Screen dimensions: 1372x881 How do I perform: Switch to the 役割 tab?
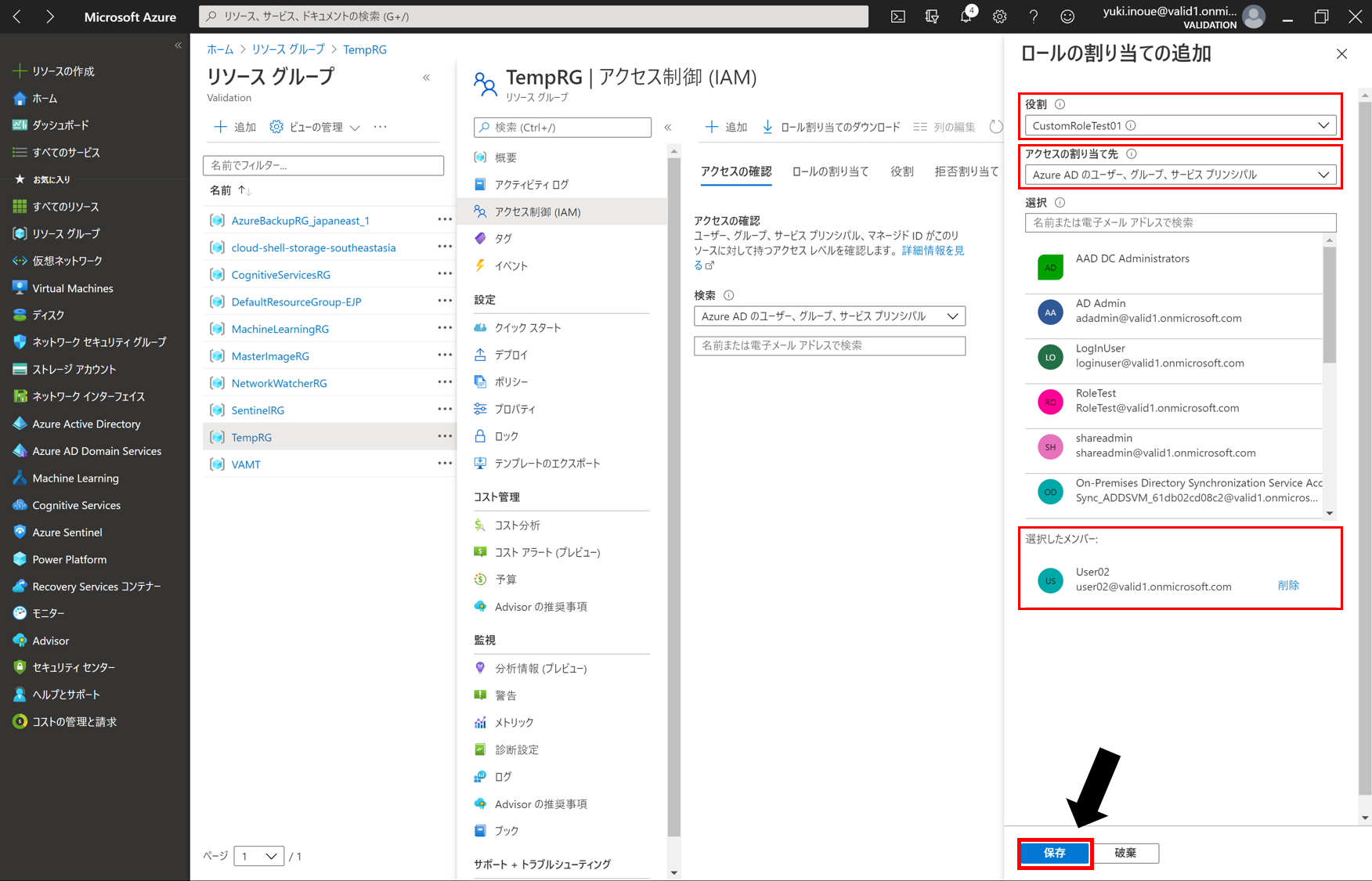click(902, 172)
